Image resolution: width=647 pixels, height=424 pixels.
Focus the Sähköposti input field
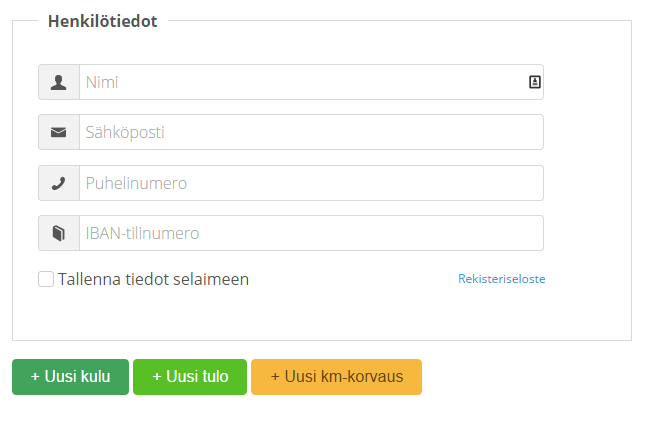click(x=310, y=132)
